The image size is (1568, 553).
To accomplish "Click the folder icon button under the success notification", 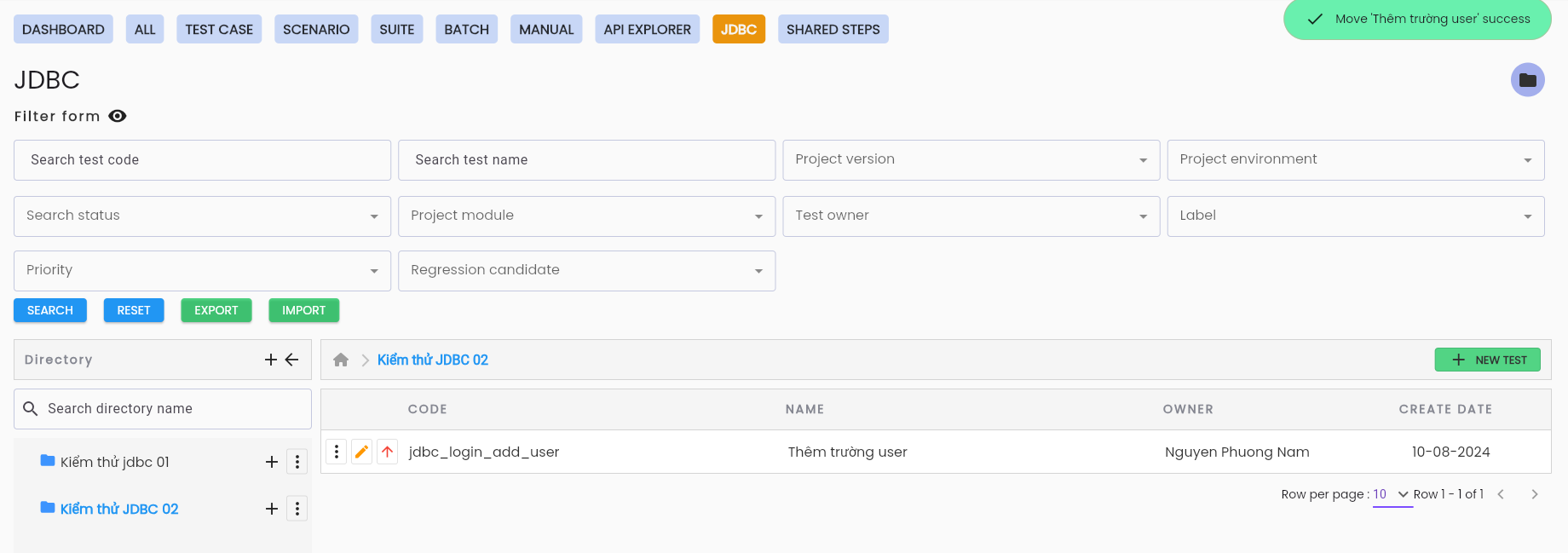I will 1527,80.
